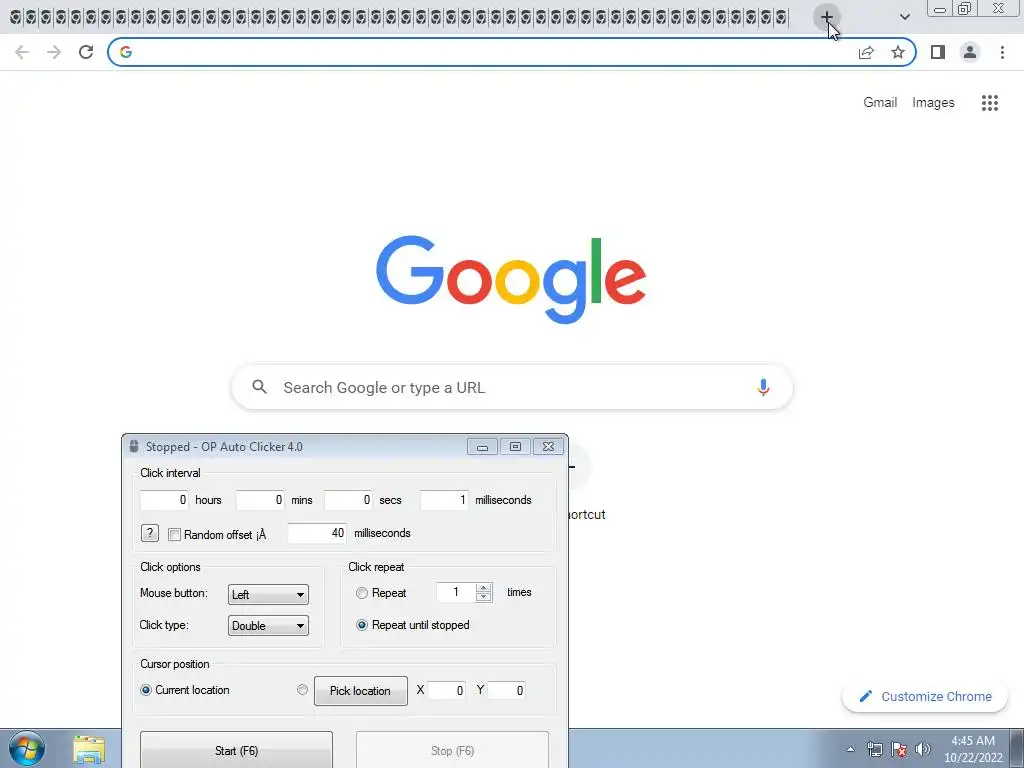
Task: Click the repeat times number field
Action: click(456, 592)
